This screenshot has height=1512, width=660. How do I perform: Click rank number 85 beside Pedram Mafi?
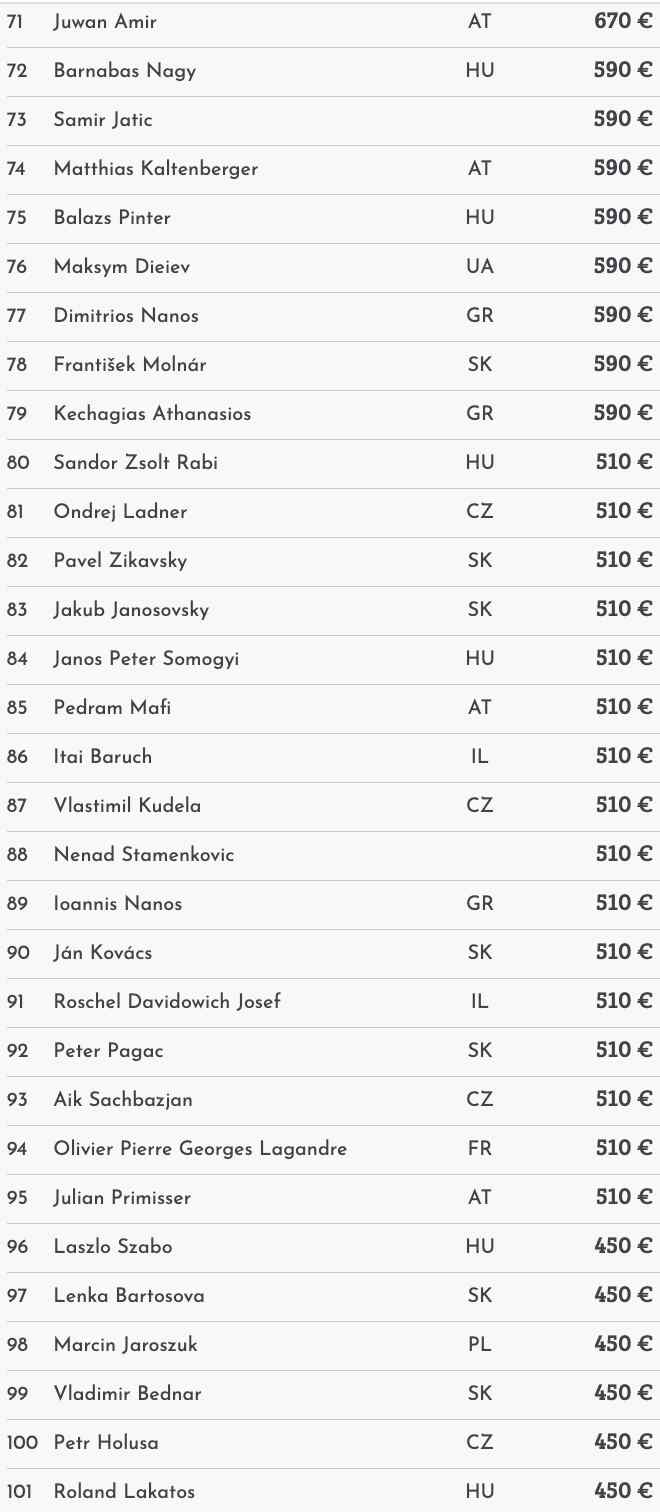point(17,708)
